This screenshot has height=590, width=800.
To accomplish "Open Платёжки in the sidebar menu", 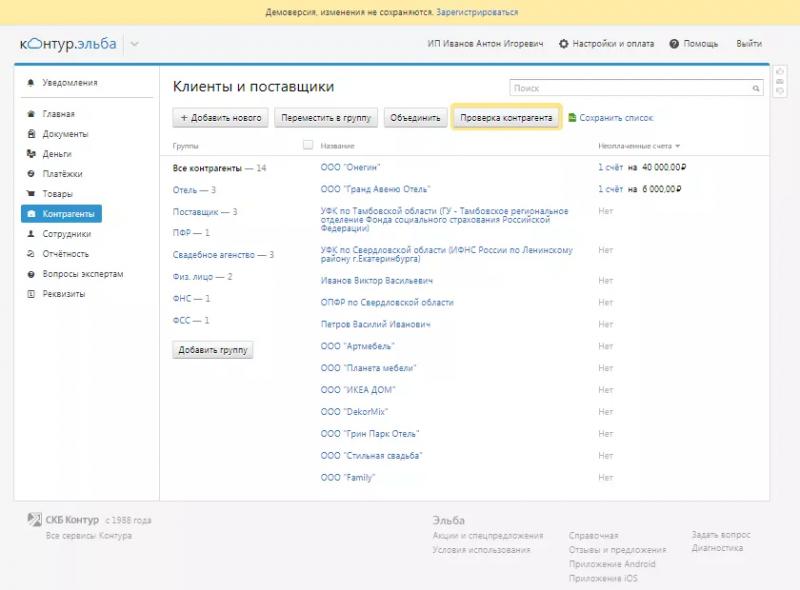I will tap(62, 174).
